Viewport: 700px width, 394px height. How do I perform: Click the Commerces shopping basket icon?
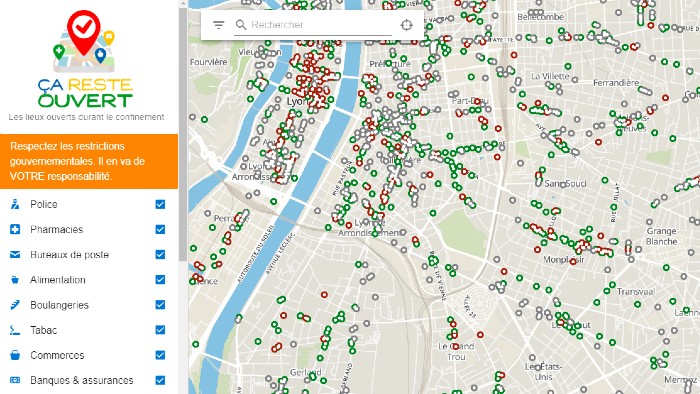[x=15, y=355]
